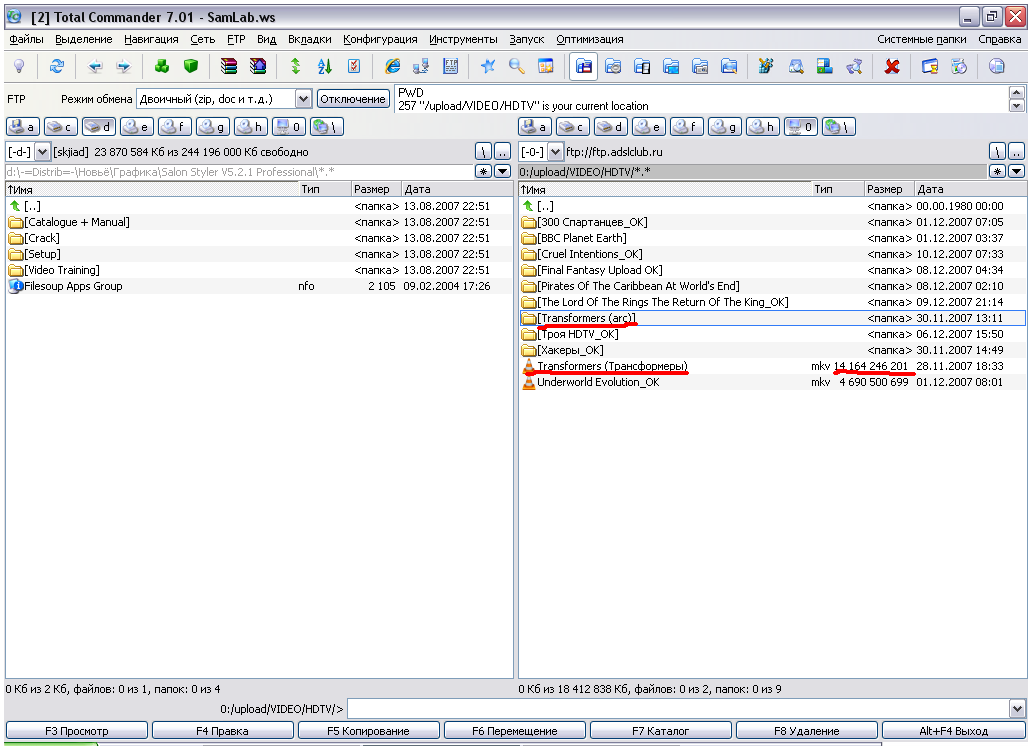Click right panel's FTP connection 0 drive button

point(802,126)
